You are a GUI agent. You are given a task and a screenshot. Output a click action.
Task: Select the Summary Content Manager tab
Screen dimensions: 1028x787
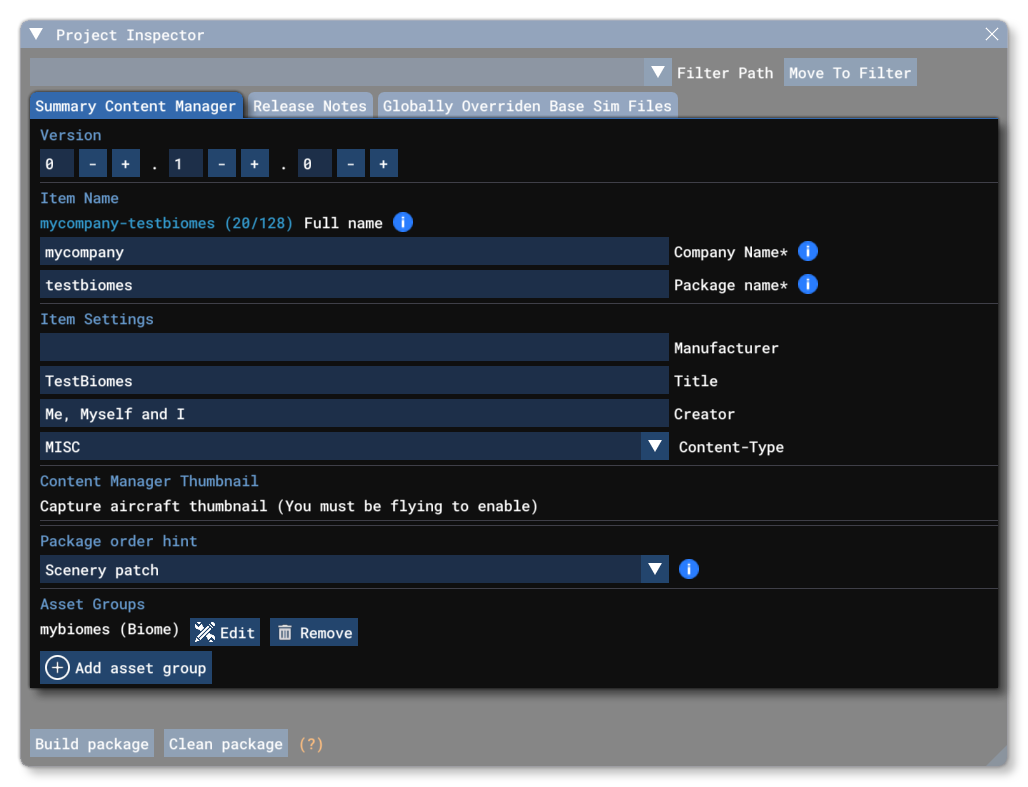pyautogui.click(x=136, y=105)
